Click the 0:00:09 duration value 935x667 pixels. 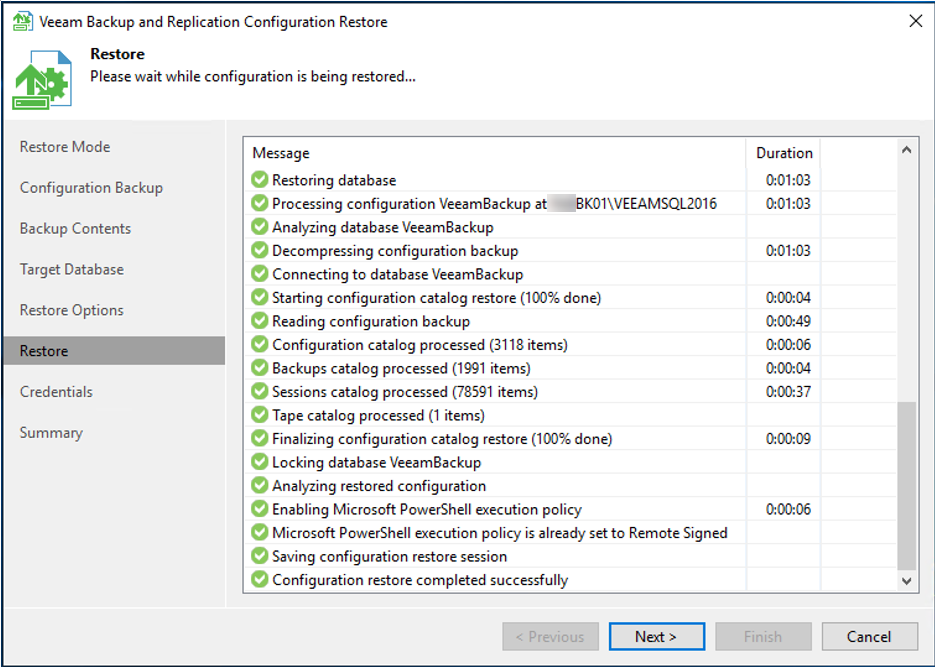pos(788,439)
